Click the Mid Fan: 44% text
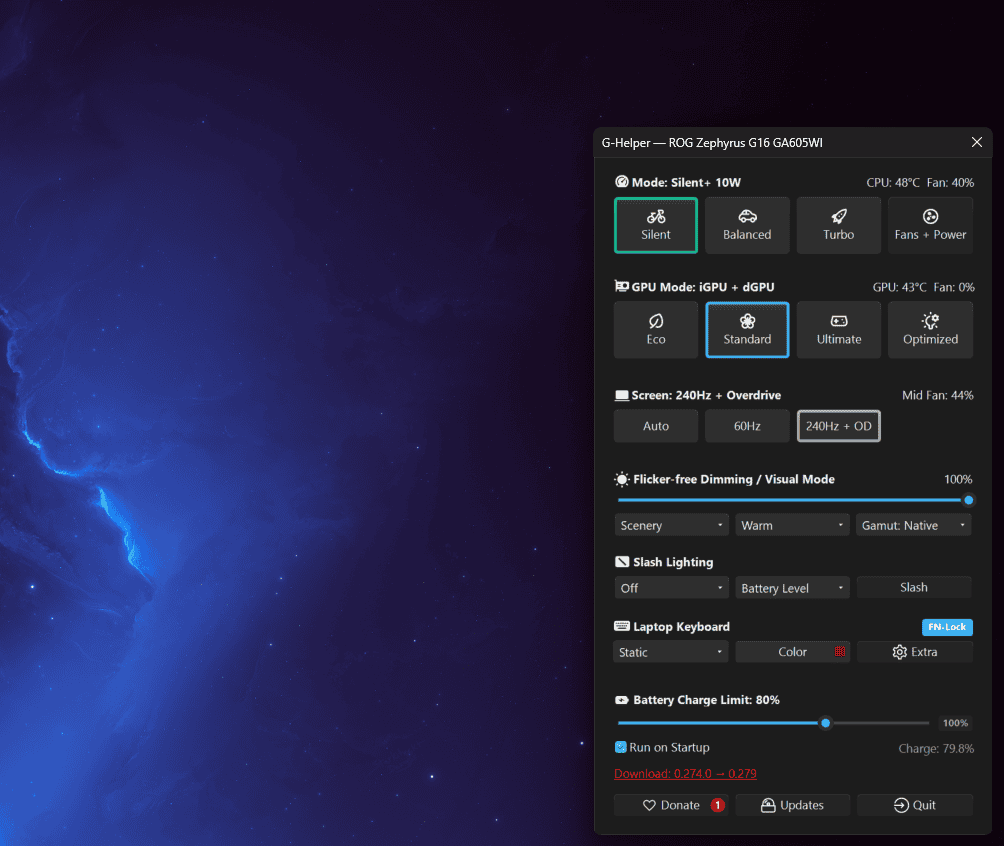 coord(937,395)
